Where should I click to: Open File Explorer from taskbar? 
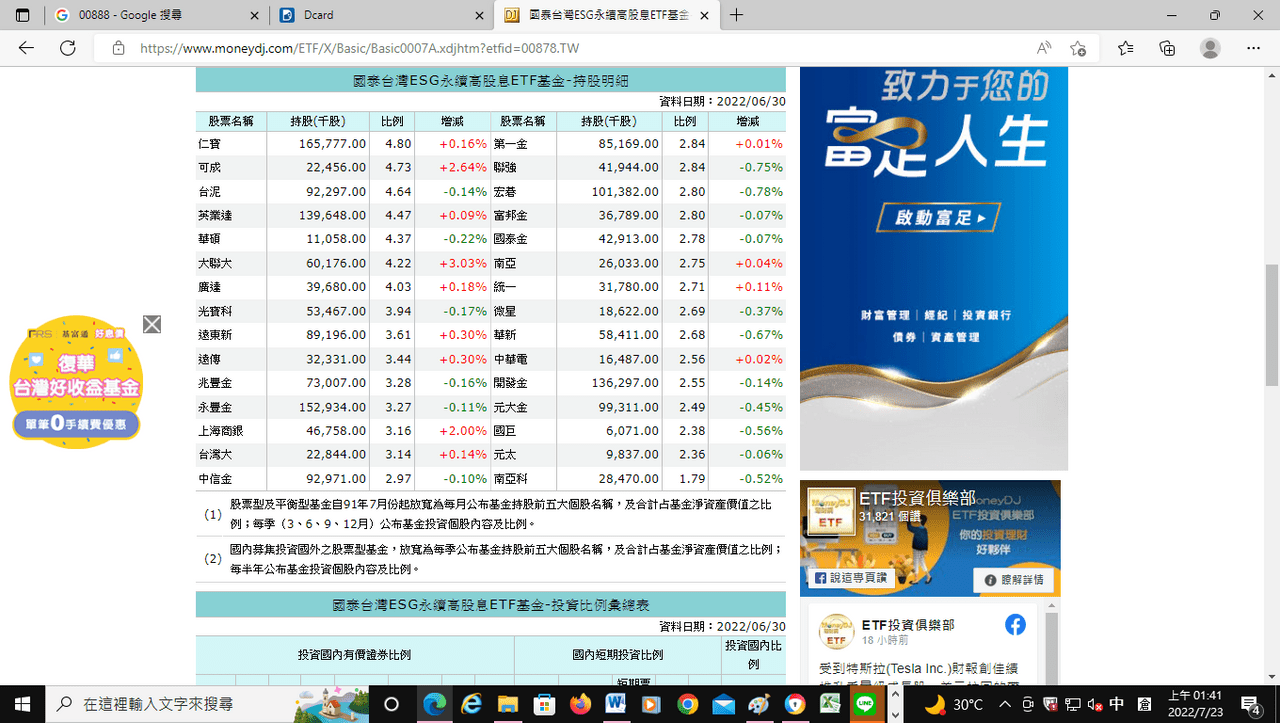click(507, 704)
